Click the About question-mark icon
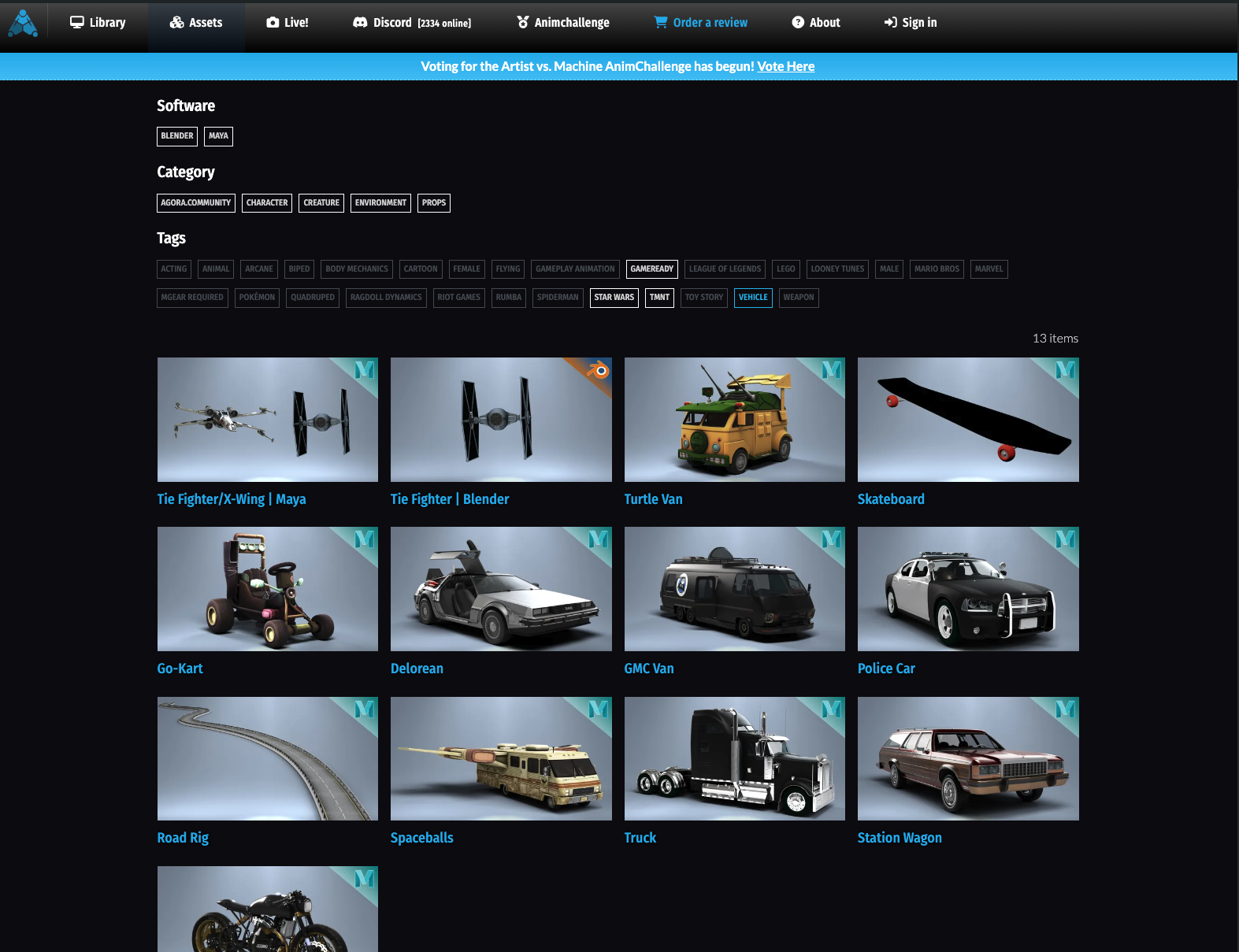 click(x=798, y=22)
